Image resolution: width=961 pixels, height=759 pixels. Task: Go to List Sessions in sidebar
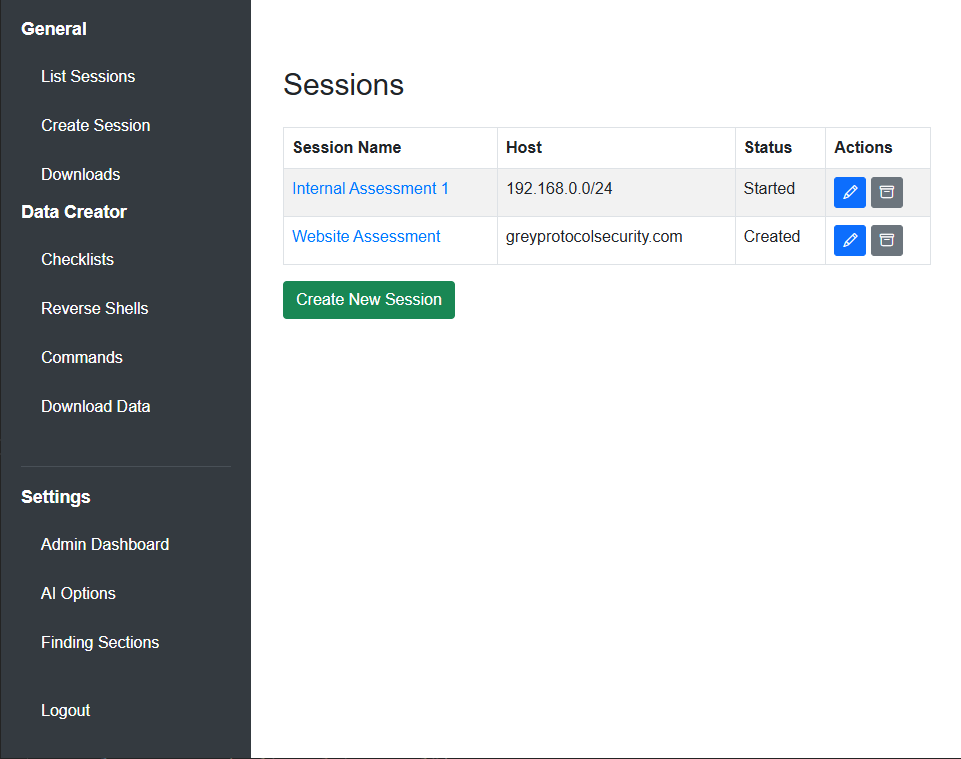88,76
